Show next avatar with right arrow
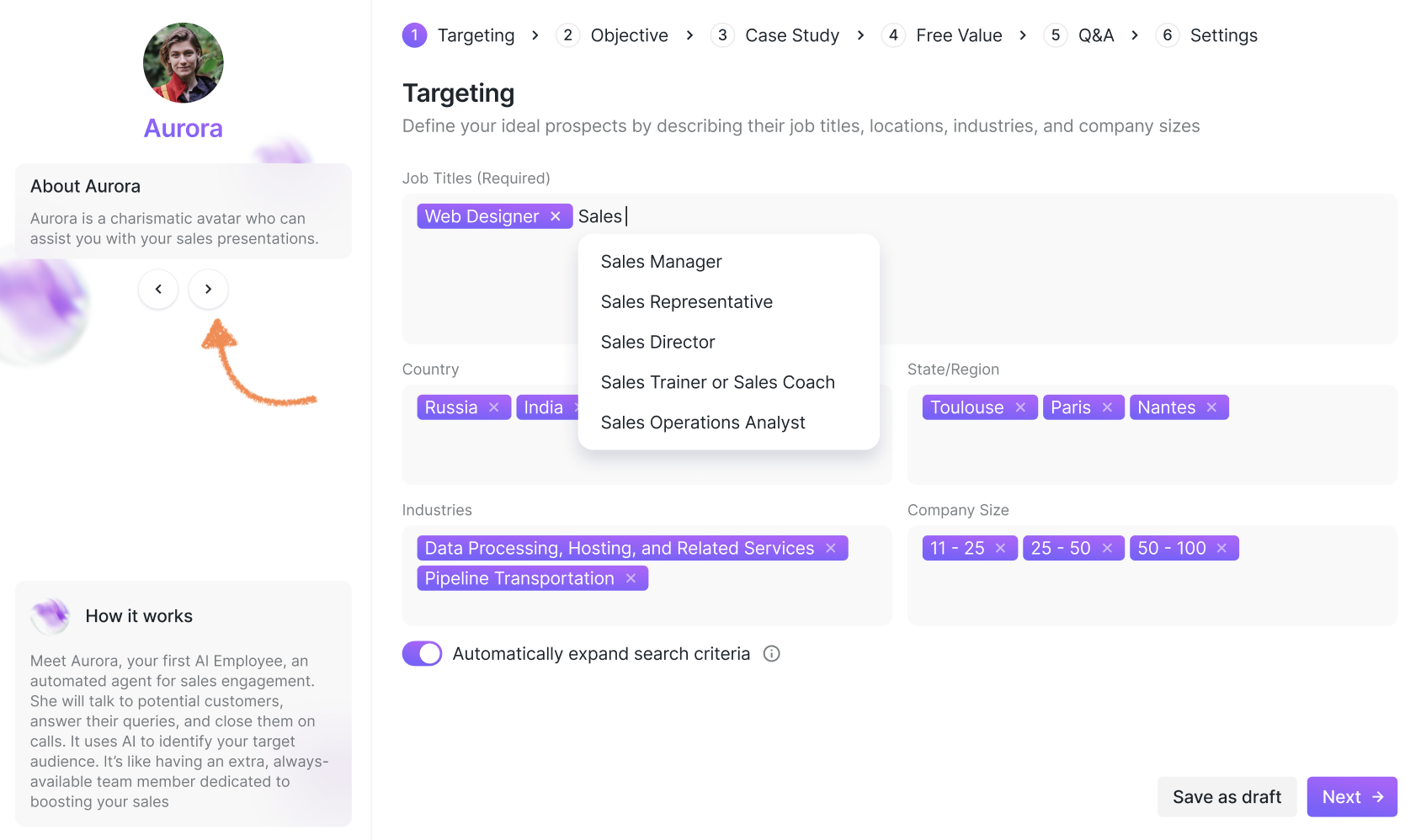The height and width of the screenshot is (840, 1421). [x=208, y=289]
